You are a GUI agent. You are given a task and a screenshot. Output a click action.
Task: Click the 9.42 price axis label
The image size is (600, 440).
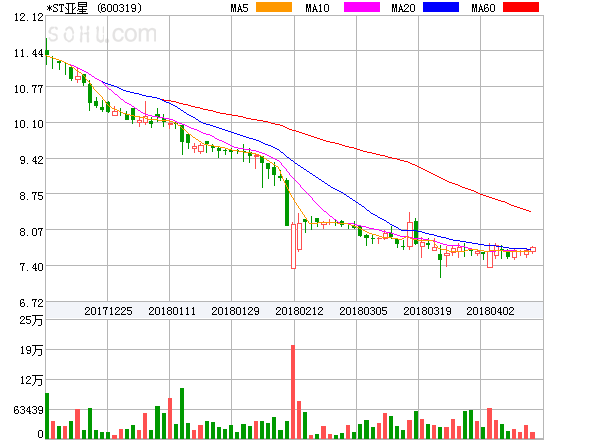point(31,160)
